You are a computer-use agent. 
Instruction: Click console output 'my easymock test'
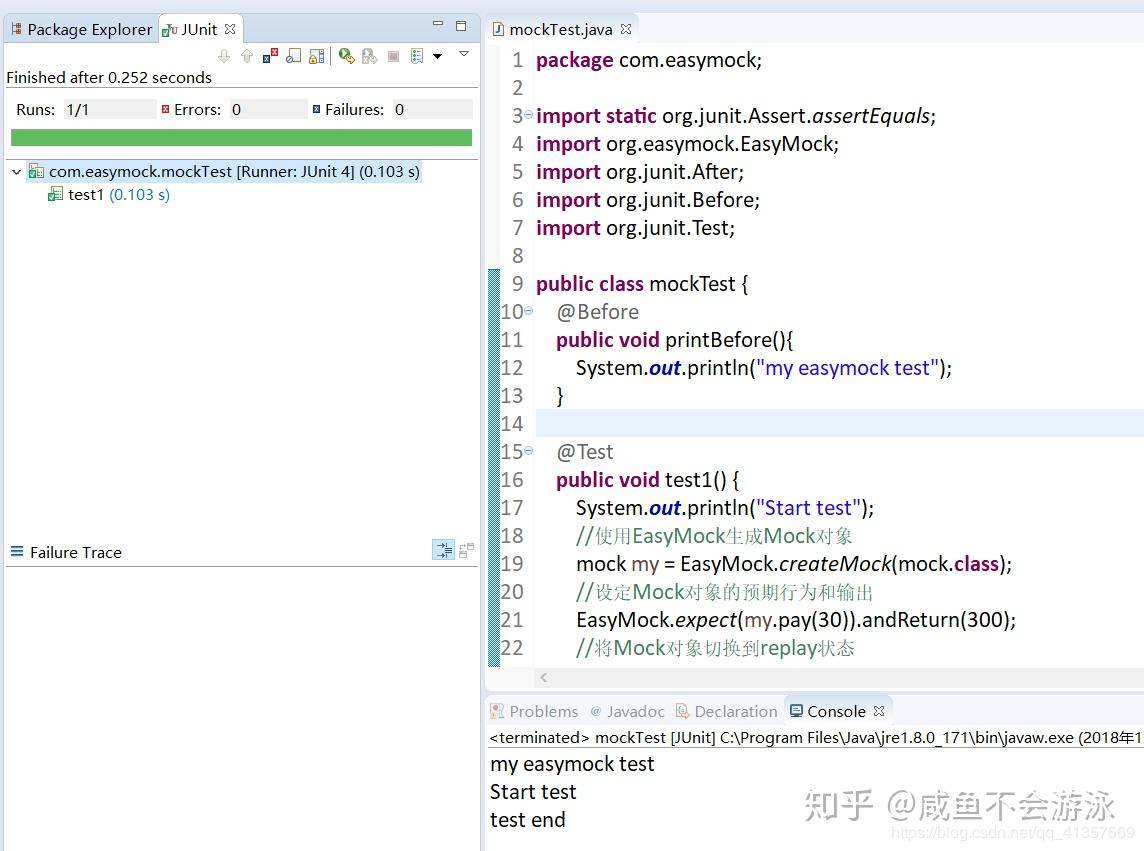coord(572,764)
